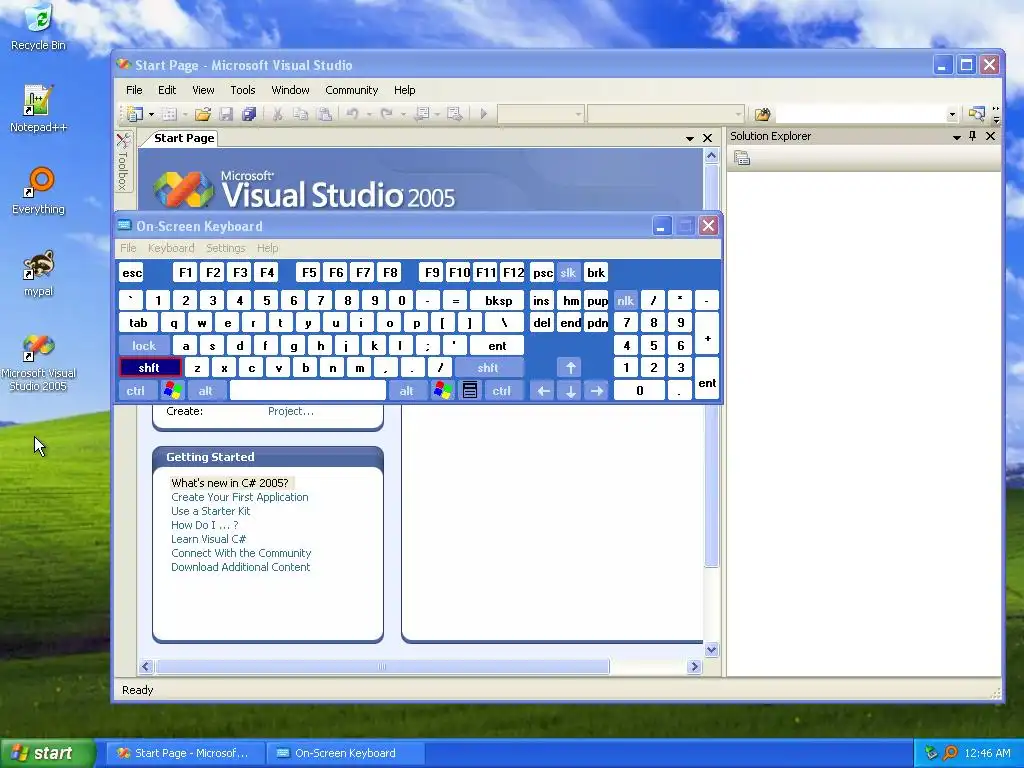Screen dimensions: 1024x768
Task: Click the Add New Item toolbar icon
Action: pos(169,114)
